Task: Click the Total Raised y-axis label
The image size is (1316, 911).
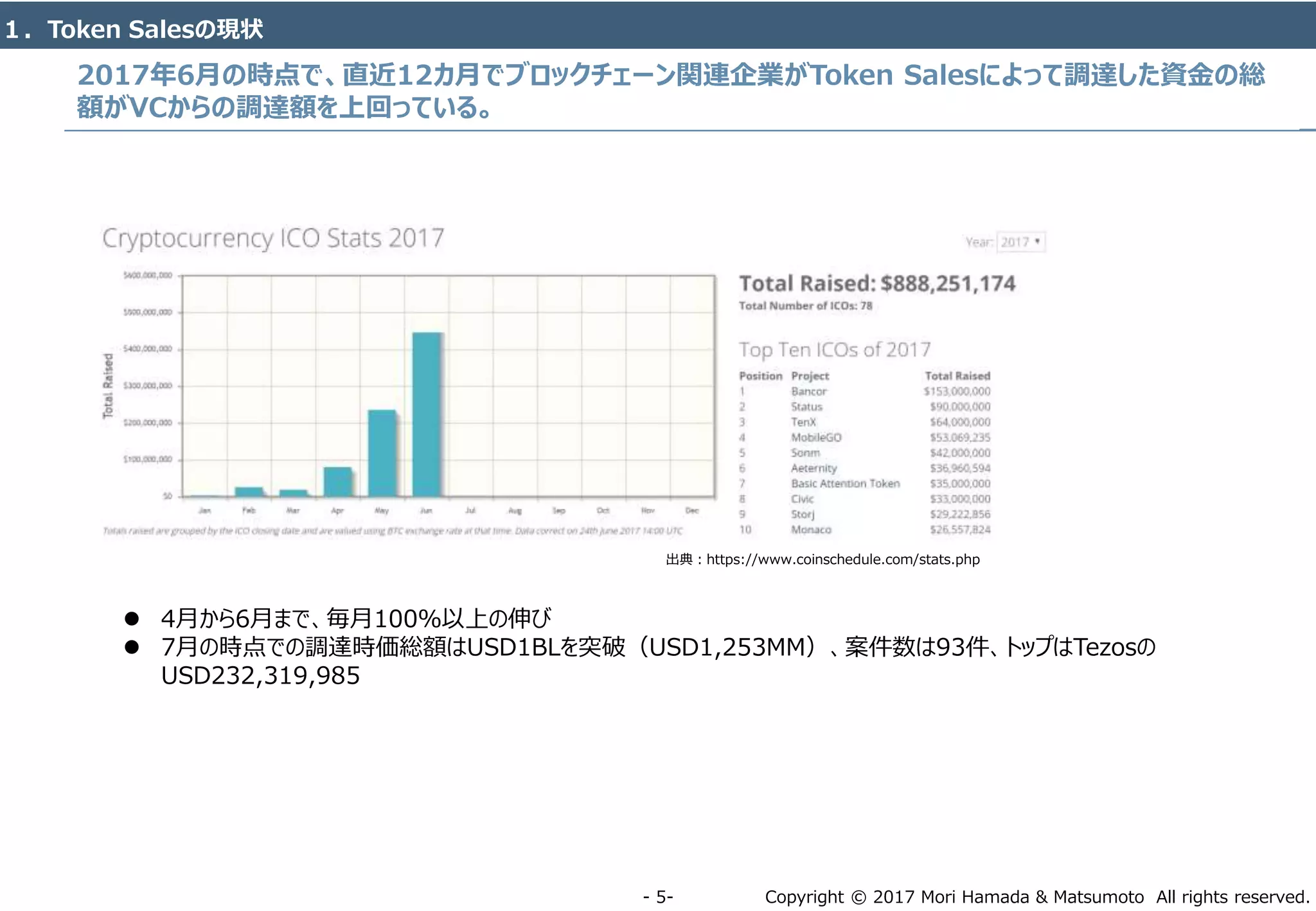Action: tap(109, 386)
